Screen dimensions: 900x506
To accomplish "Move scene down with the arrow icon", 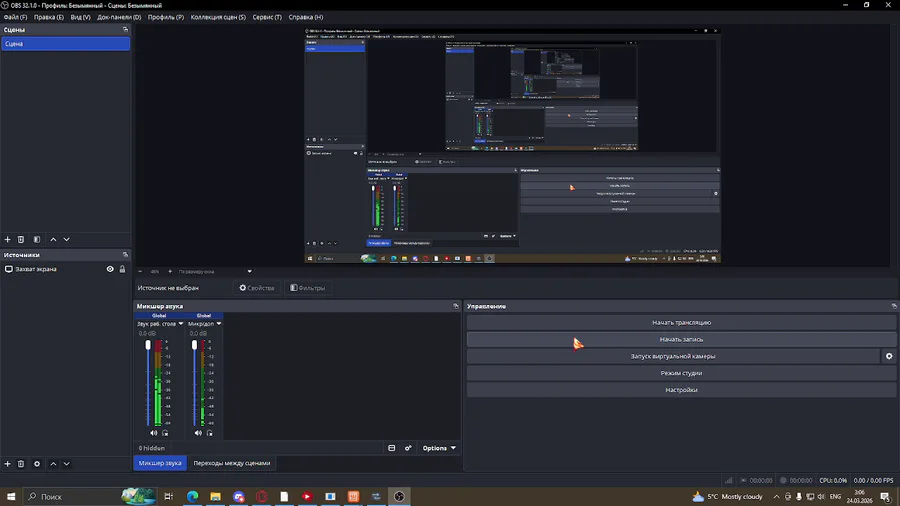I will pos(67,239).
